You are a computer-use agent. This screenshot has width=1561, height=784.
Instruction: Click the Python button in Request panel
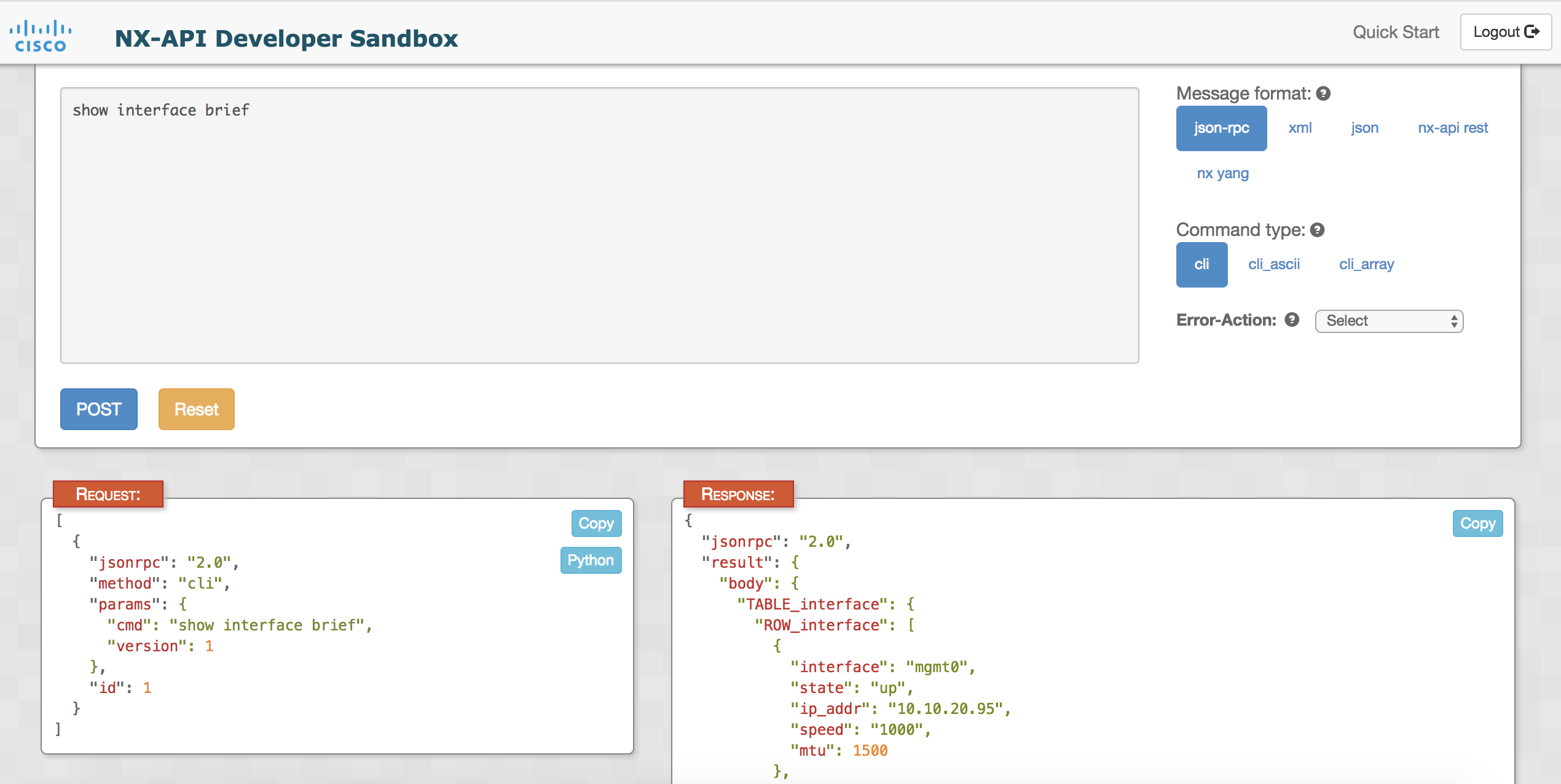pos(590,560)
